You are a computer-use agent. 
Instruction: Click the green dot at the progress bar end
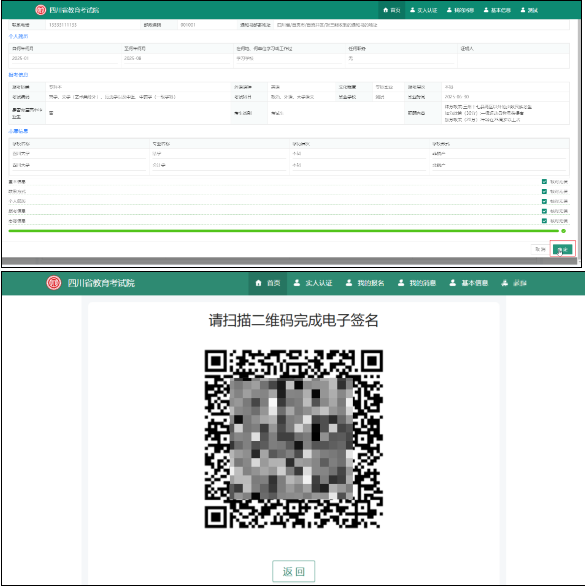coord(563,231)
